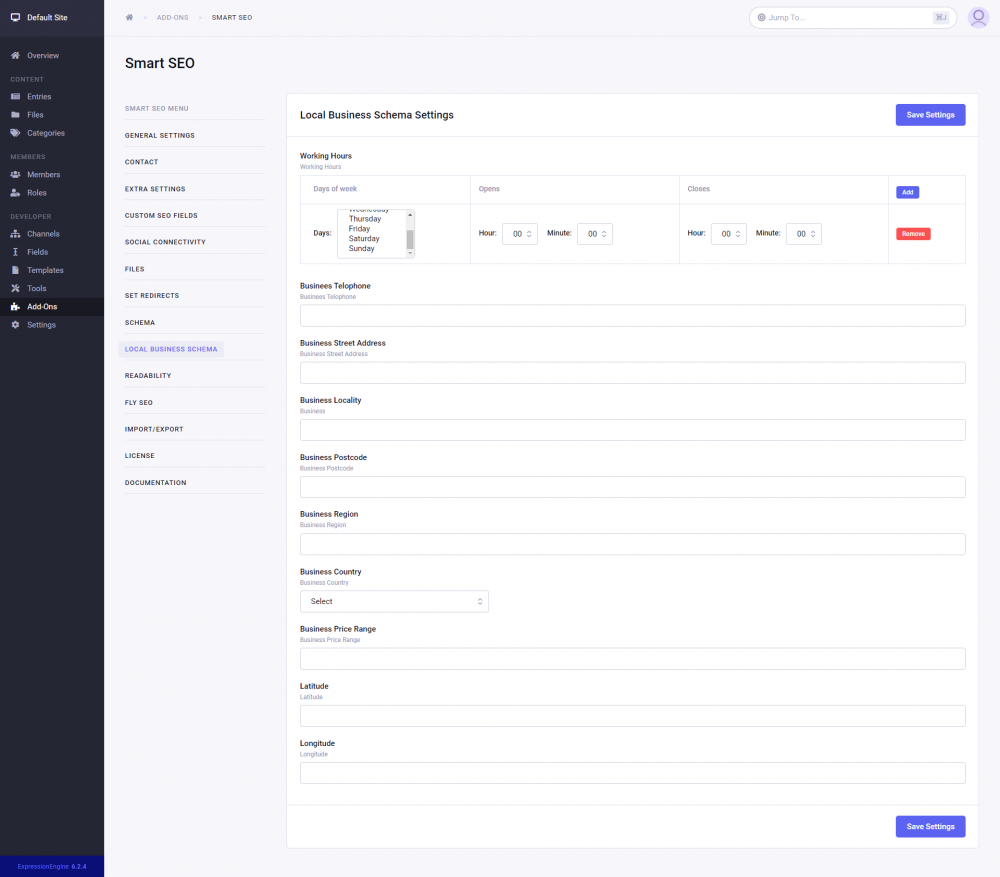This screenshot has height=877, width=1000.
Task: Open the Import/Export menu item
Action: pos(153,428)
